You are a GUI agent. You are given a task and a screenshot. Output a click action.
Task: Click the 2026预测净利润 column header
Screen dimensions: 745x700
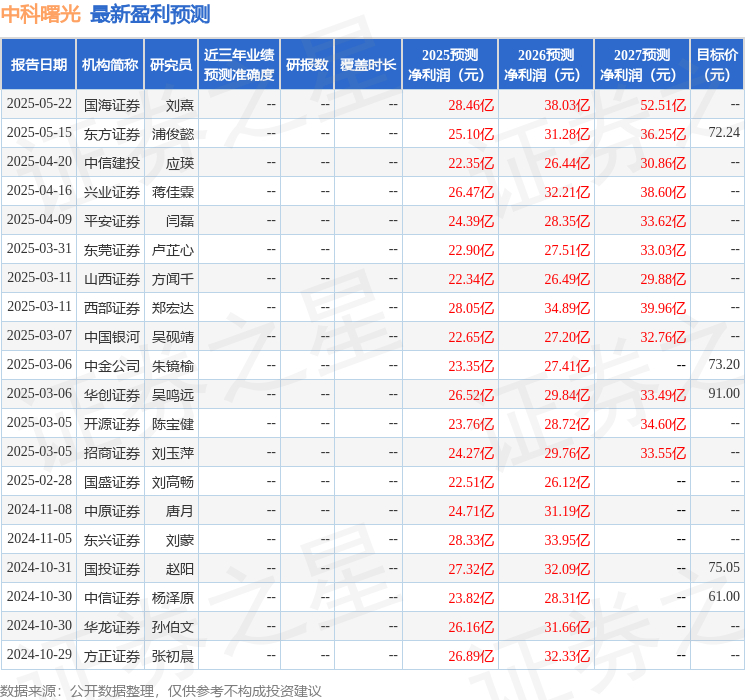point(546,65)
